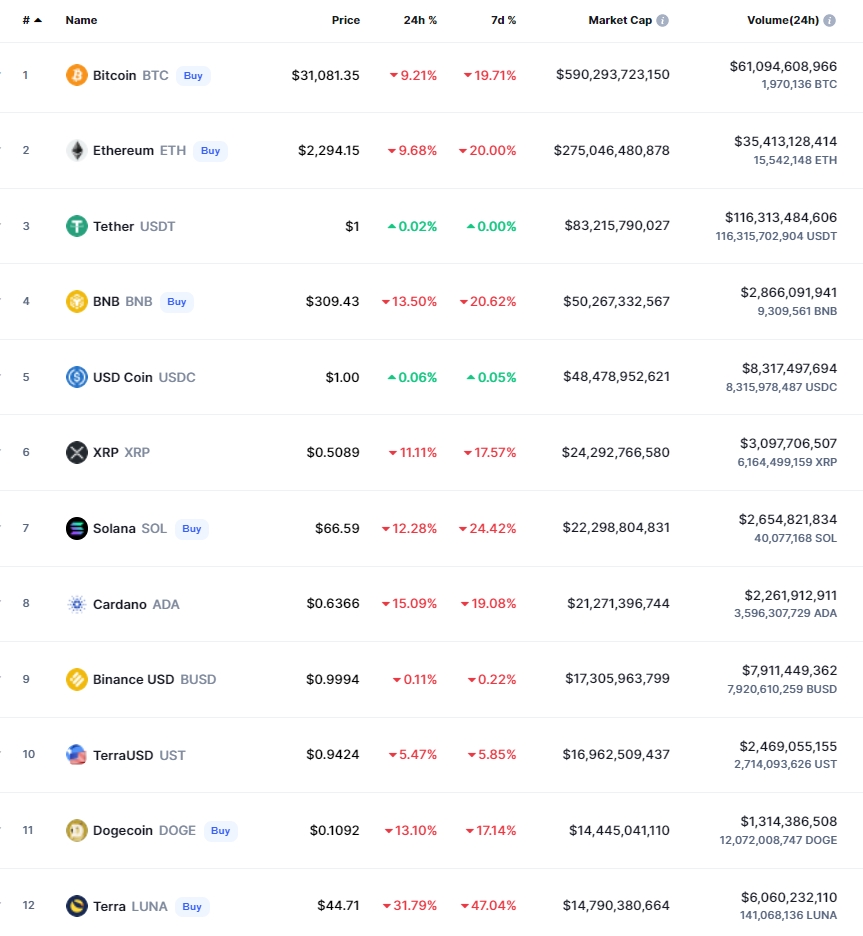863x936 pixels.
Task: Click the Bitcoin orange logo icon
Action: tap(76, 75)
